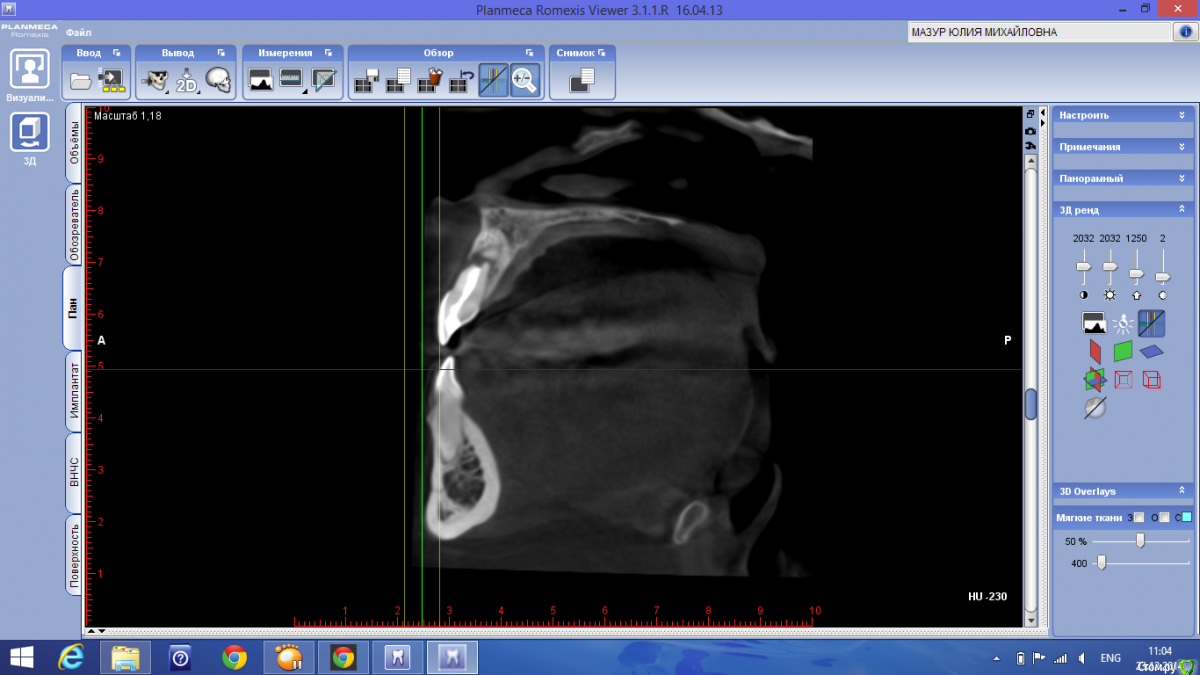This screenshot has height=675, width=1200.
Task: Click the Визуализация module button
Action: [30, 76]
